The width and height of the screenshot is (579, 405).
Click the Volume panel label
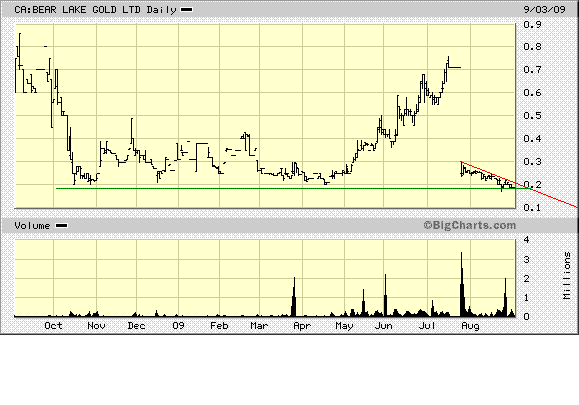coord(32,226)
